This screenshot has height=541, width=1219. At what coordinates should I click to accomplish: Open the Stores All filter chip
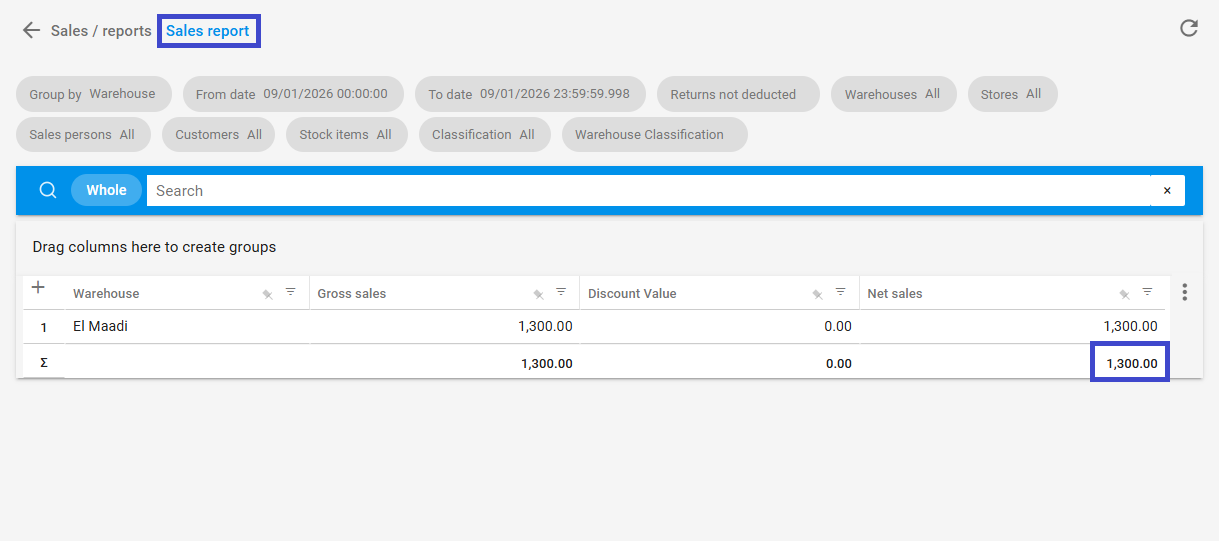1012,94
